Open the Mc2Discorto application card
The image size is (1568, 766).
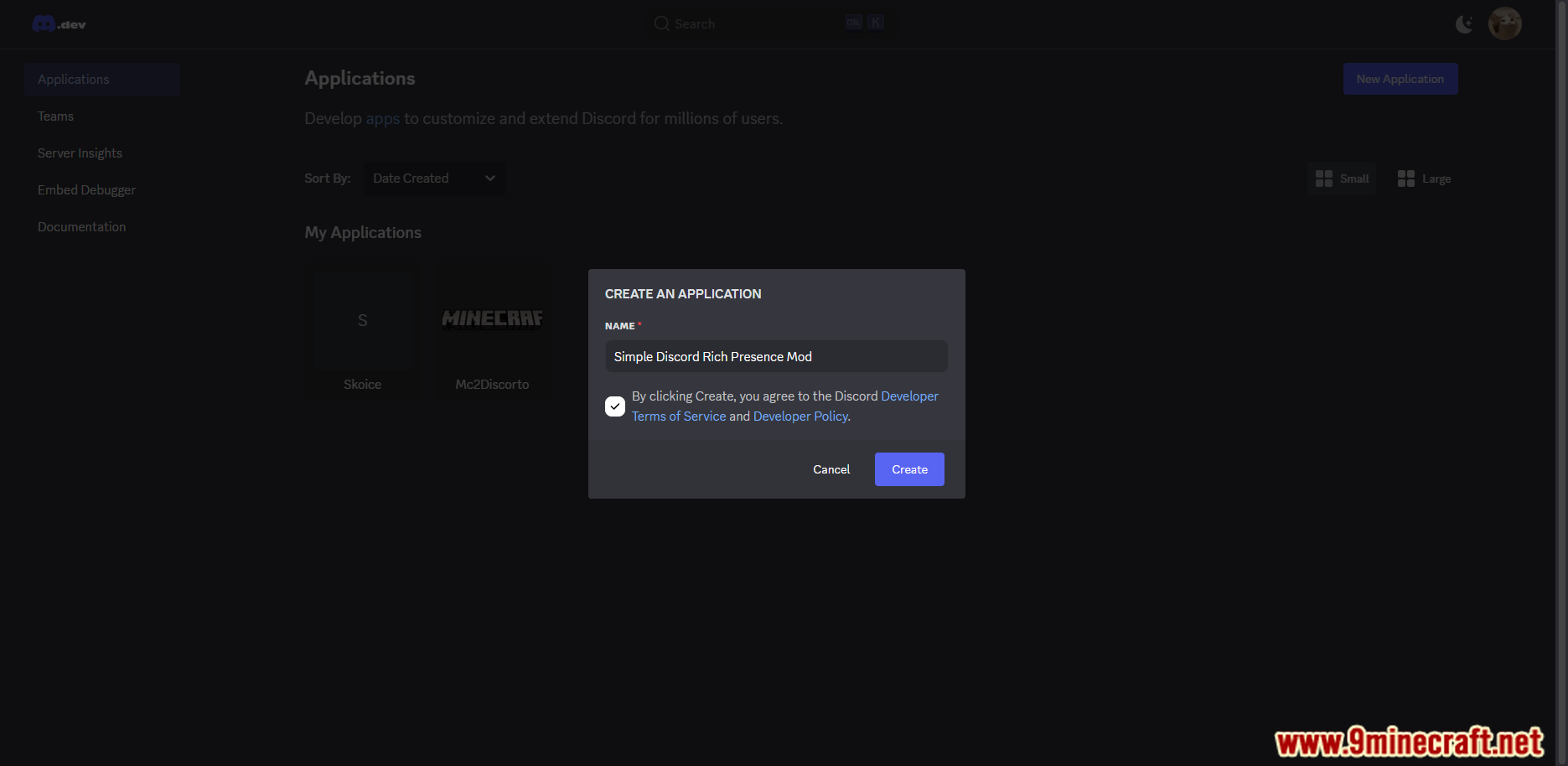[492, 334]
